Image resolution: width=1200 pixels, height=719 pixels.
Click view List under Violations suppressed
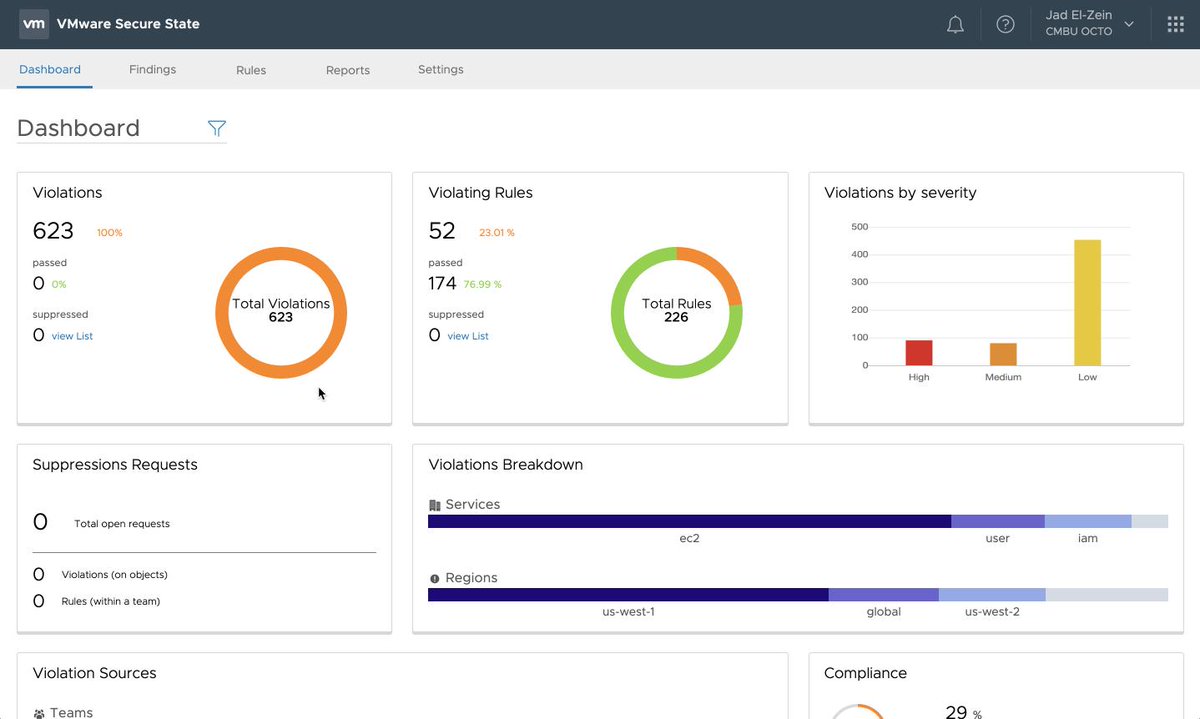72,336
